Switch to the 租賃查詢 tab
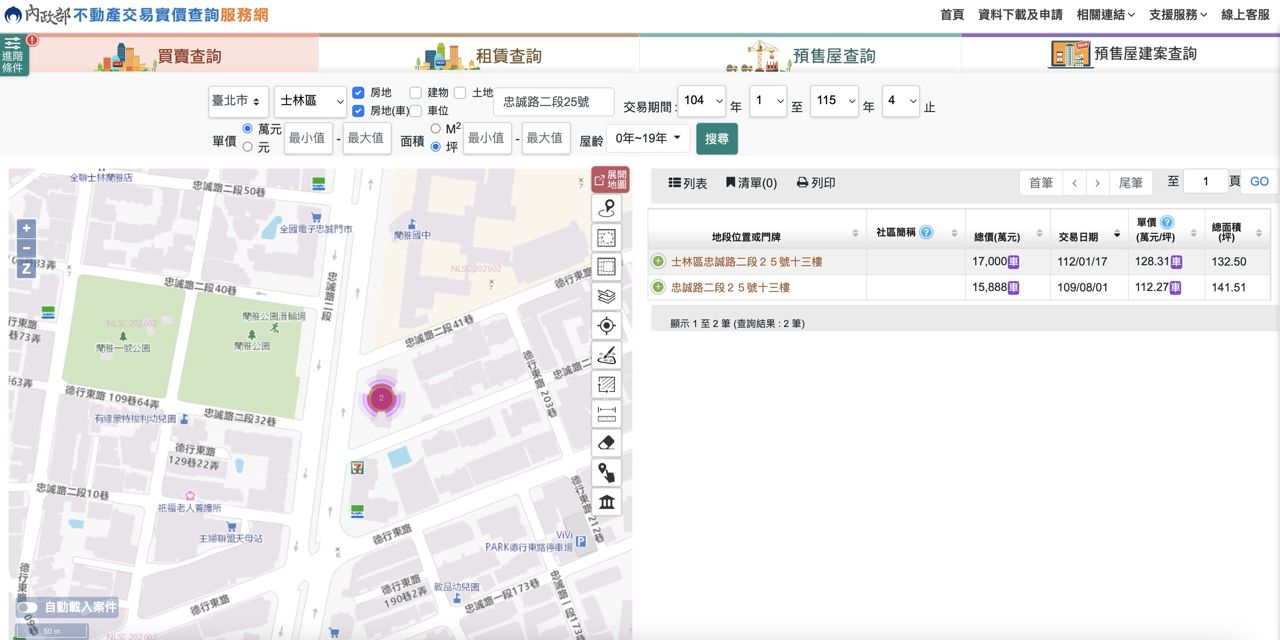 [x=479, y=56]
